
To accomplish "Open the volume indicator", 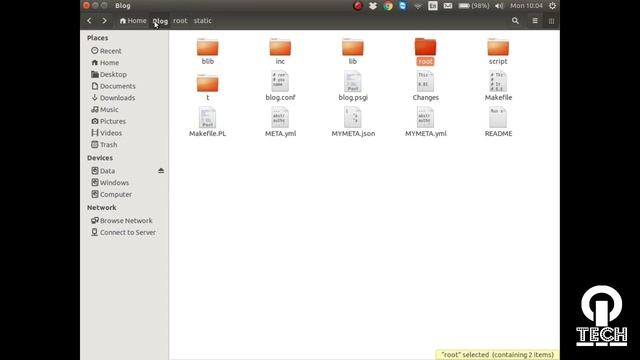I will [499, 6].
